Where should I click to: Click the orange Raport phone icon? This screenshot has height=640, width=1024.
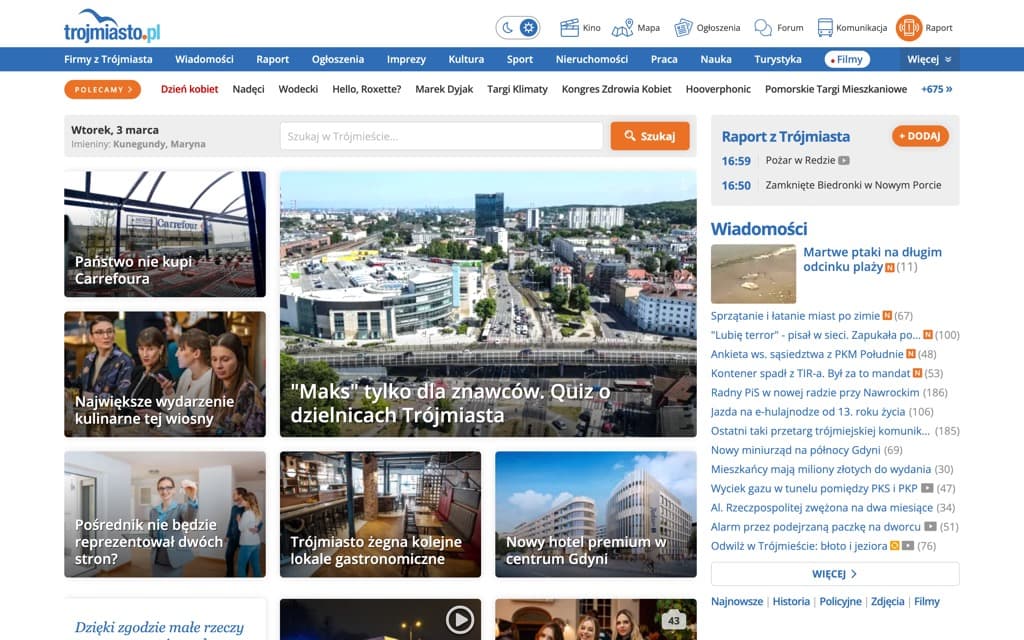point(909,27)
